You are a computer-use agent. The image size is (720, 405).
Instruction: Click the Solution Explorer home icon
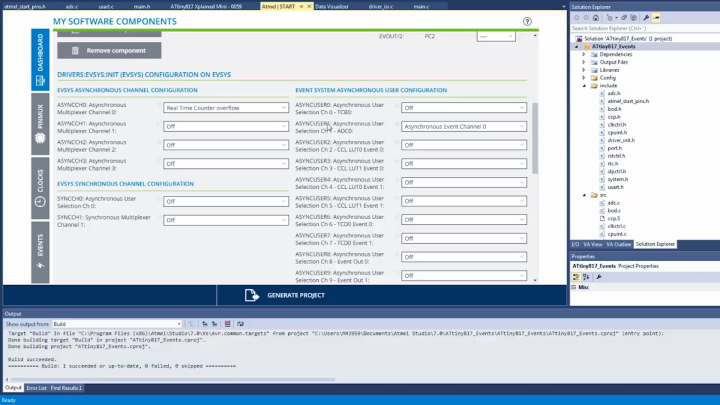pyautogui.click(x=596, y=17)
